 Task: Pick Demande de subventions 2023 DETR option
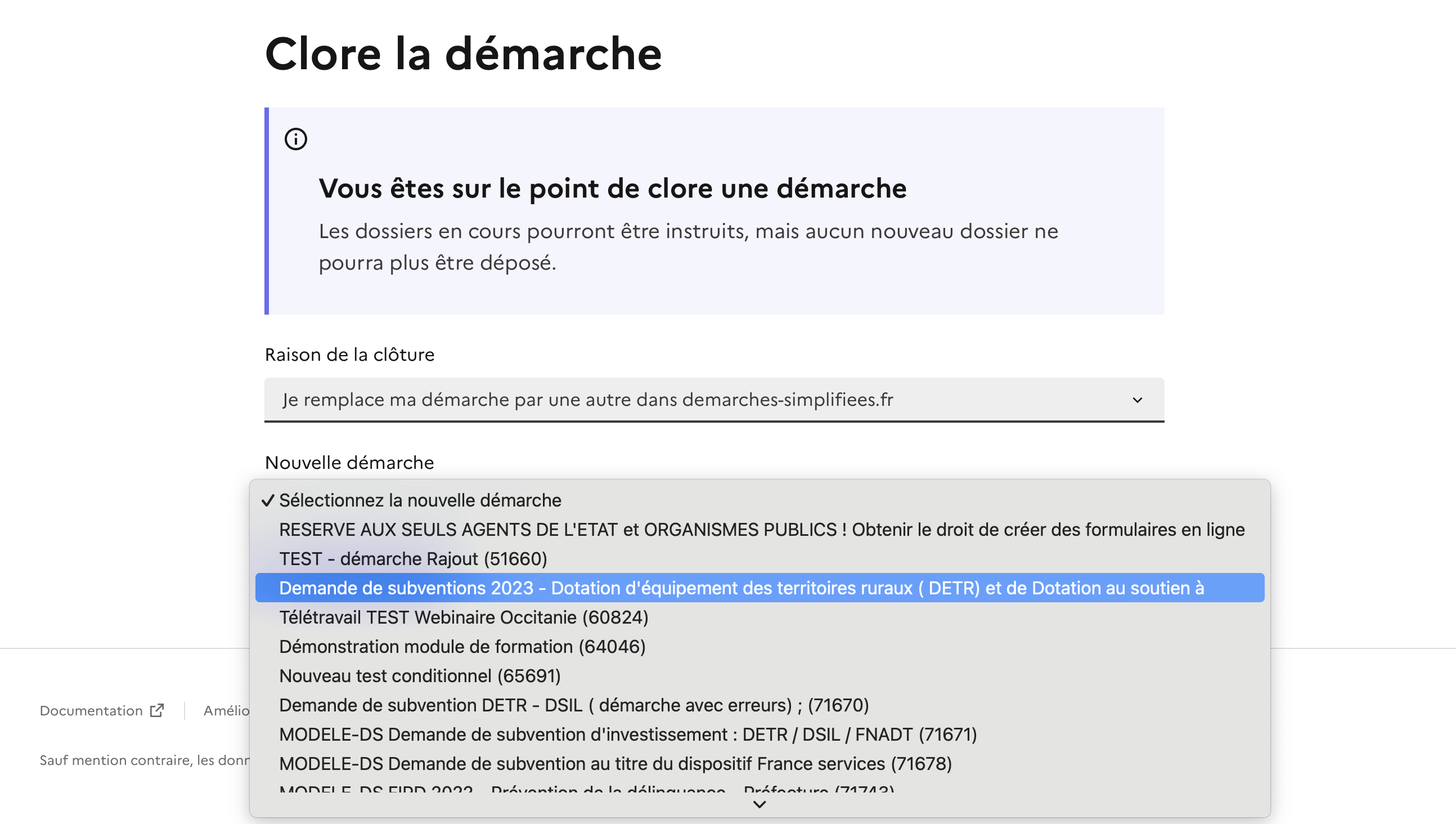[x=741, y=588]
